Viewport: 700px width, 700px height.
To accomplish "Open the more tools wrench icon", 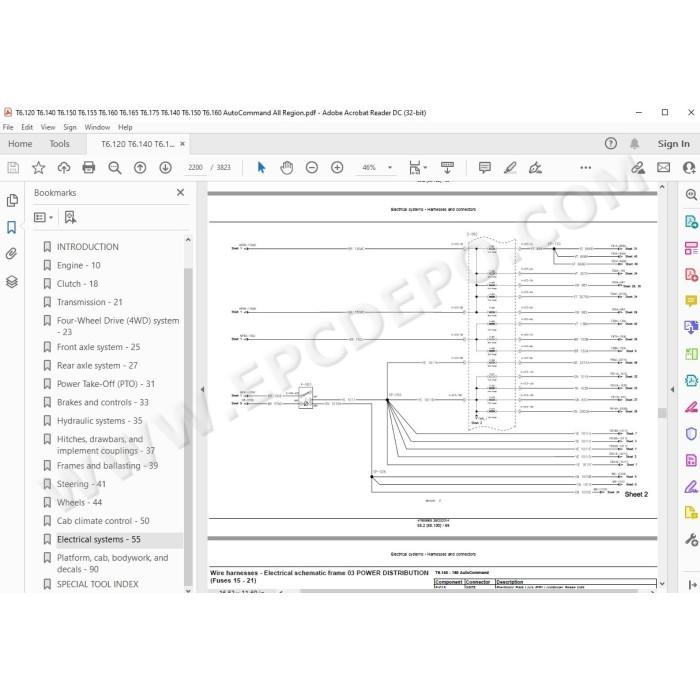I will click(x=691, y=540).
